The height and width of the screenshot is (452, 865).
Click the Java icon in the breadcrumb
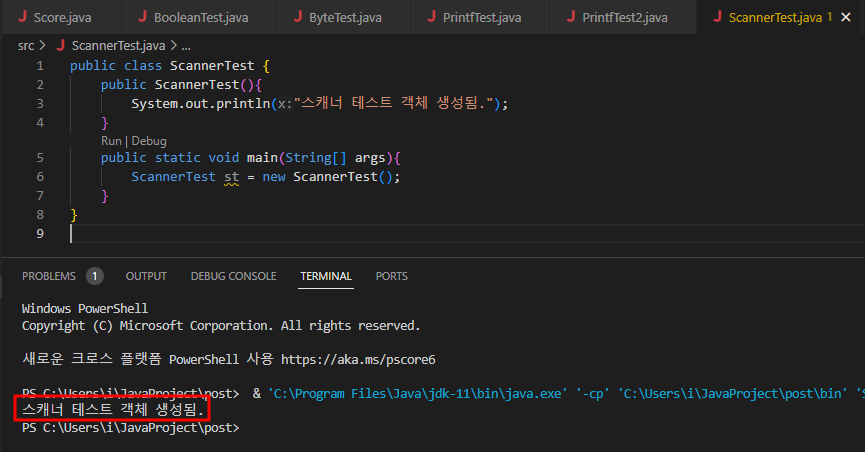tap(61, 45)
